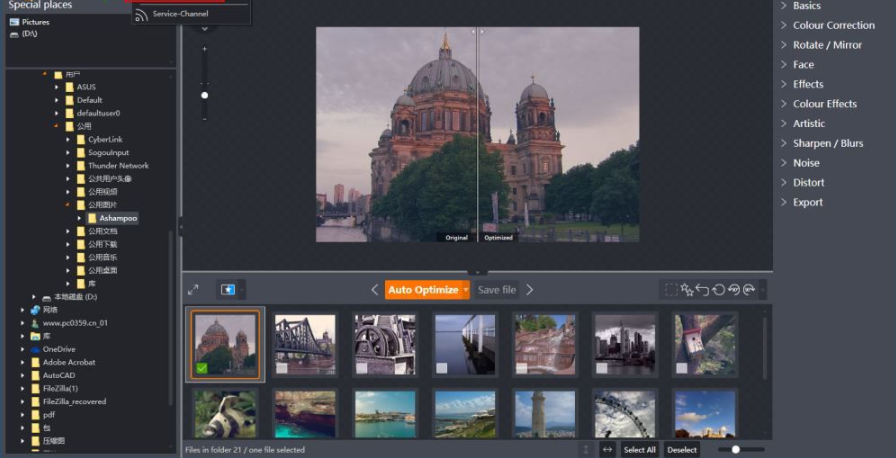
Task: Click the dashed rectangle selection icon
Action: point(672,290)
